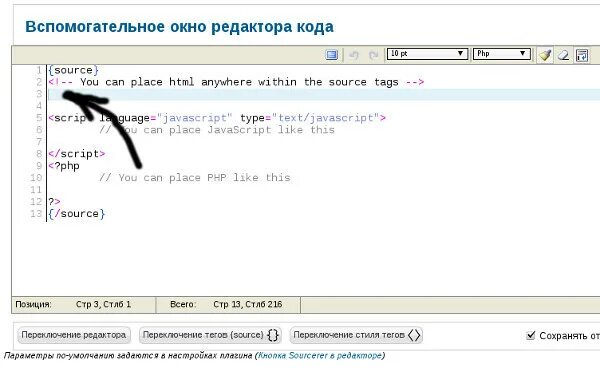This screenshot has height=368, width=600.
Task: Click the HTML comment text on line 2
Action: (x=236, y=82)
